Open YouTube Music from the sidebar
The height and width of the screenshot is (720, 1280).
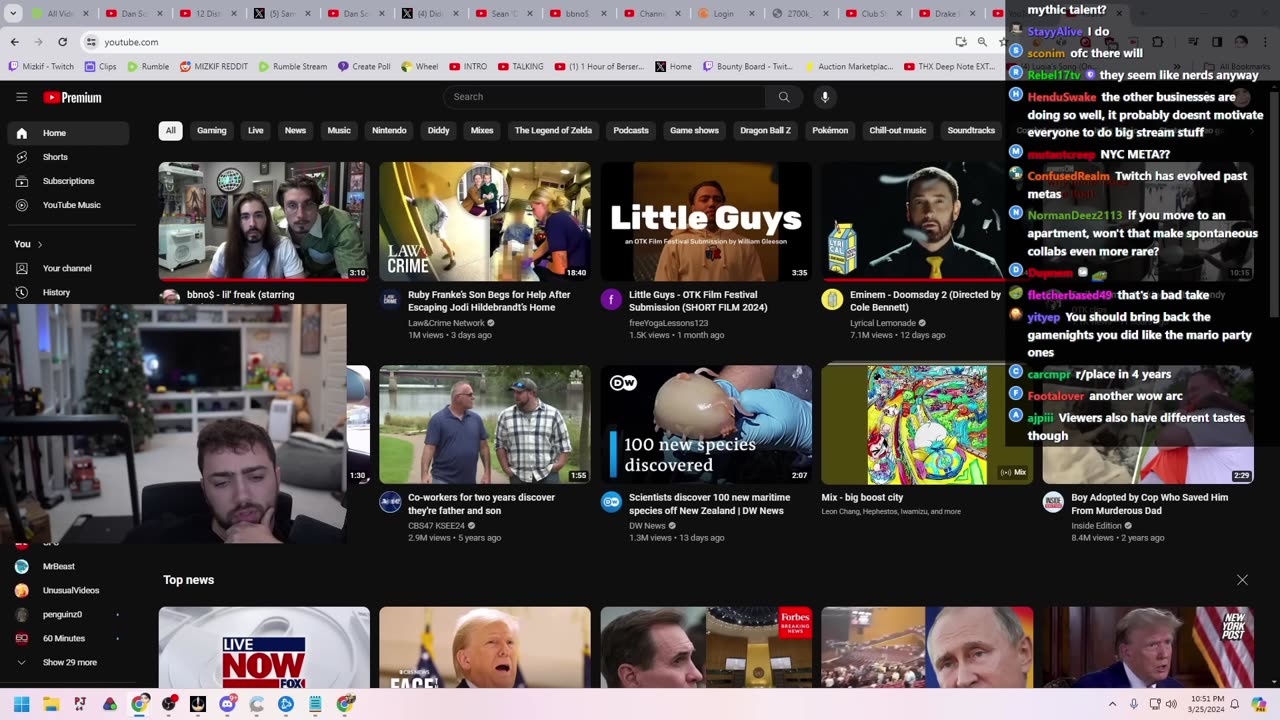(x=68, y=205)
